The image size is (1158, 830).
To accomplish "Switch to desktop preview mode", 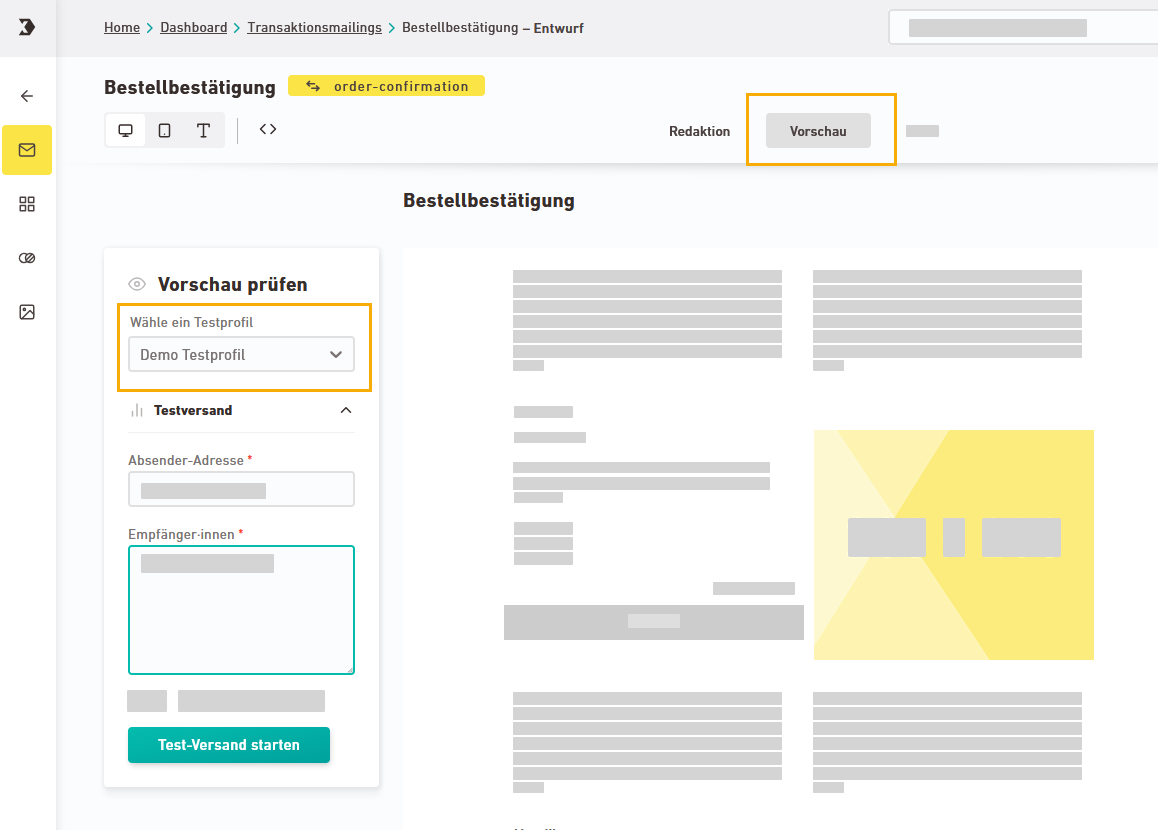I will click(126, 131).
